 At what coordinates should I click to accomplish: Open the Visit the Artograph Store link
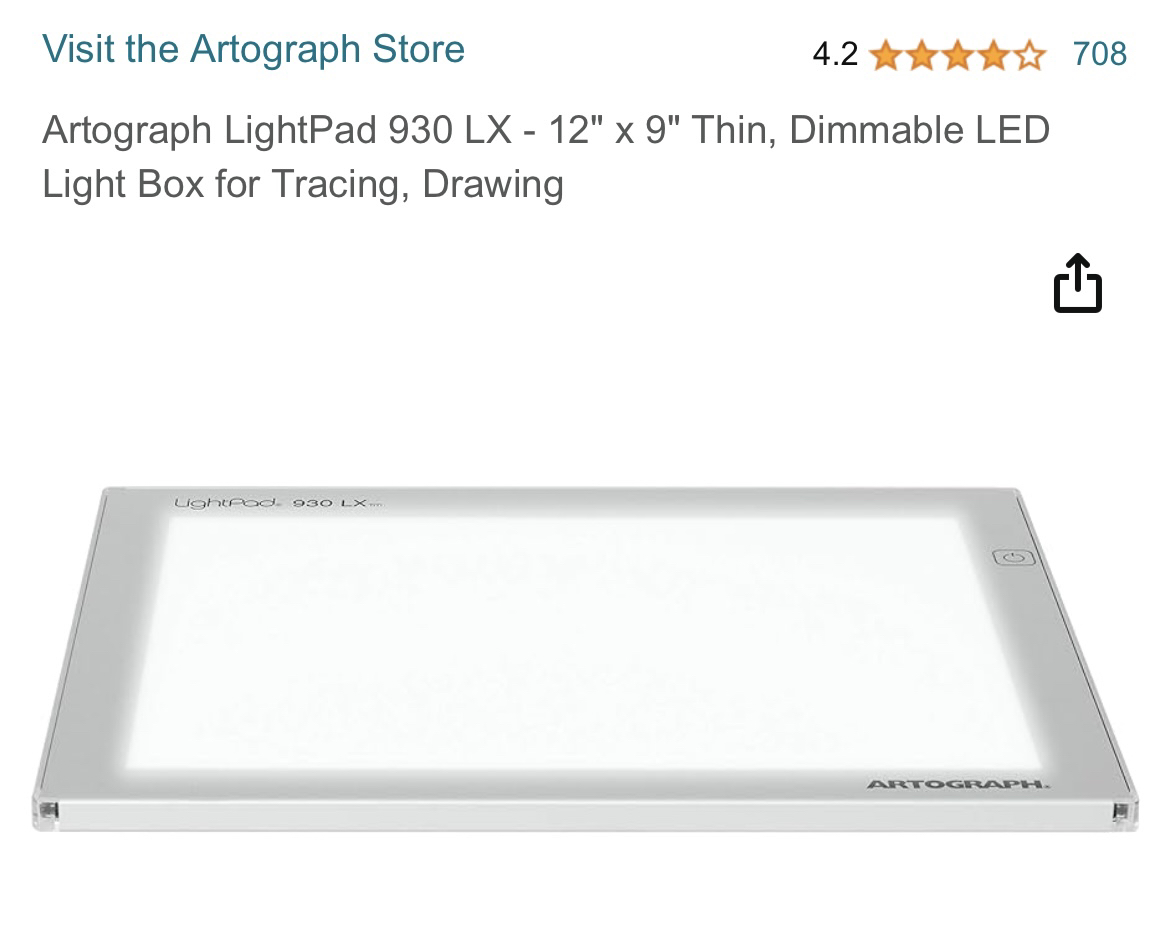[253, 49]
